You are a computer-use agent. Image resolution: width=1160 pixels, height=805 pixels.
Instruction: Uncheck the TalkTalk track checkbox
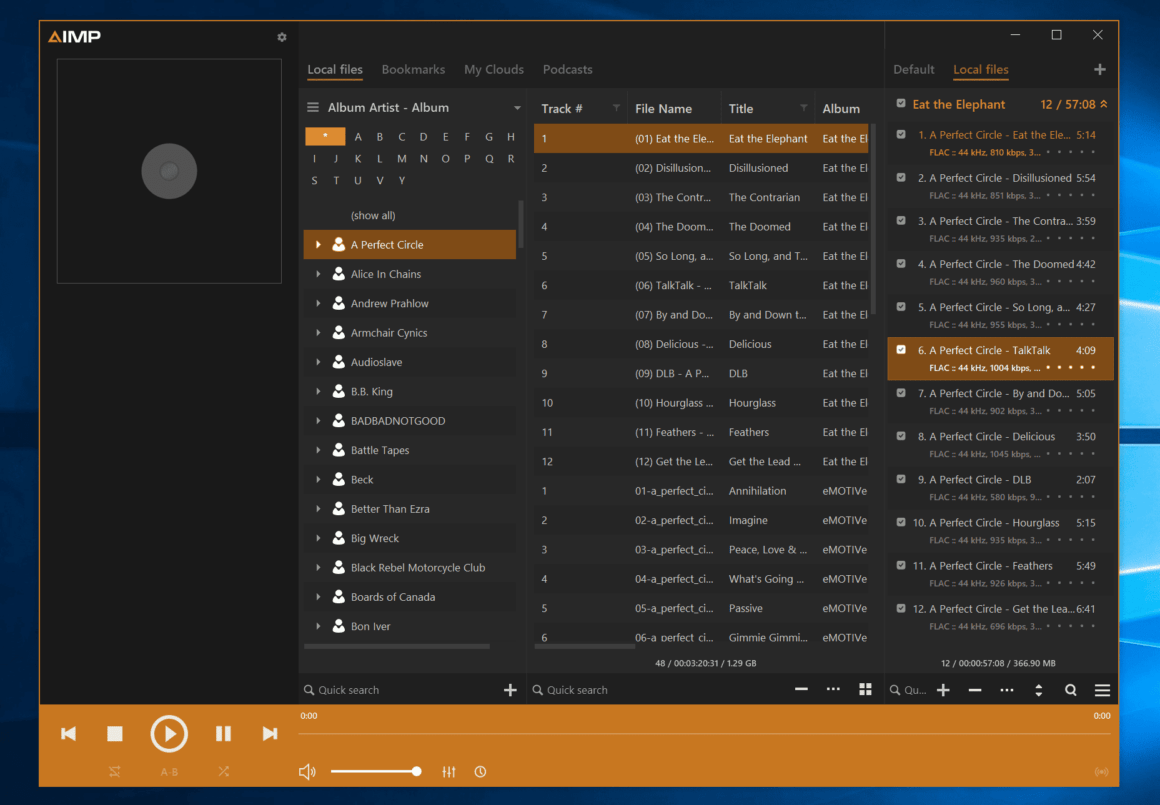coord(900,350)
